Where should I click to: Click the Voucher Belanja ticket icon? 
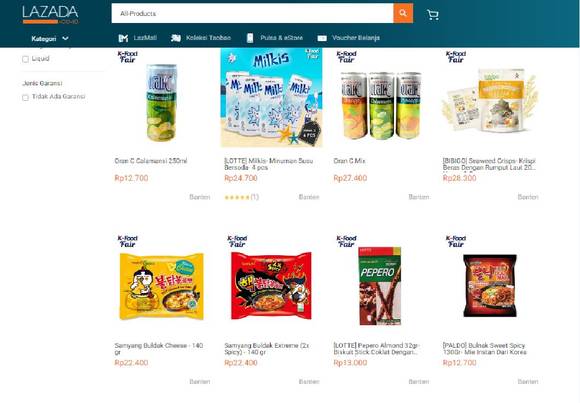322,38
